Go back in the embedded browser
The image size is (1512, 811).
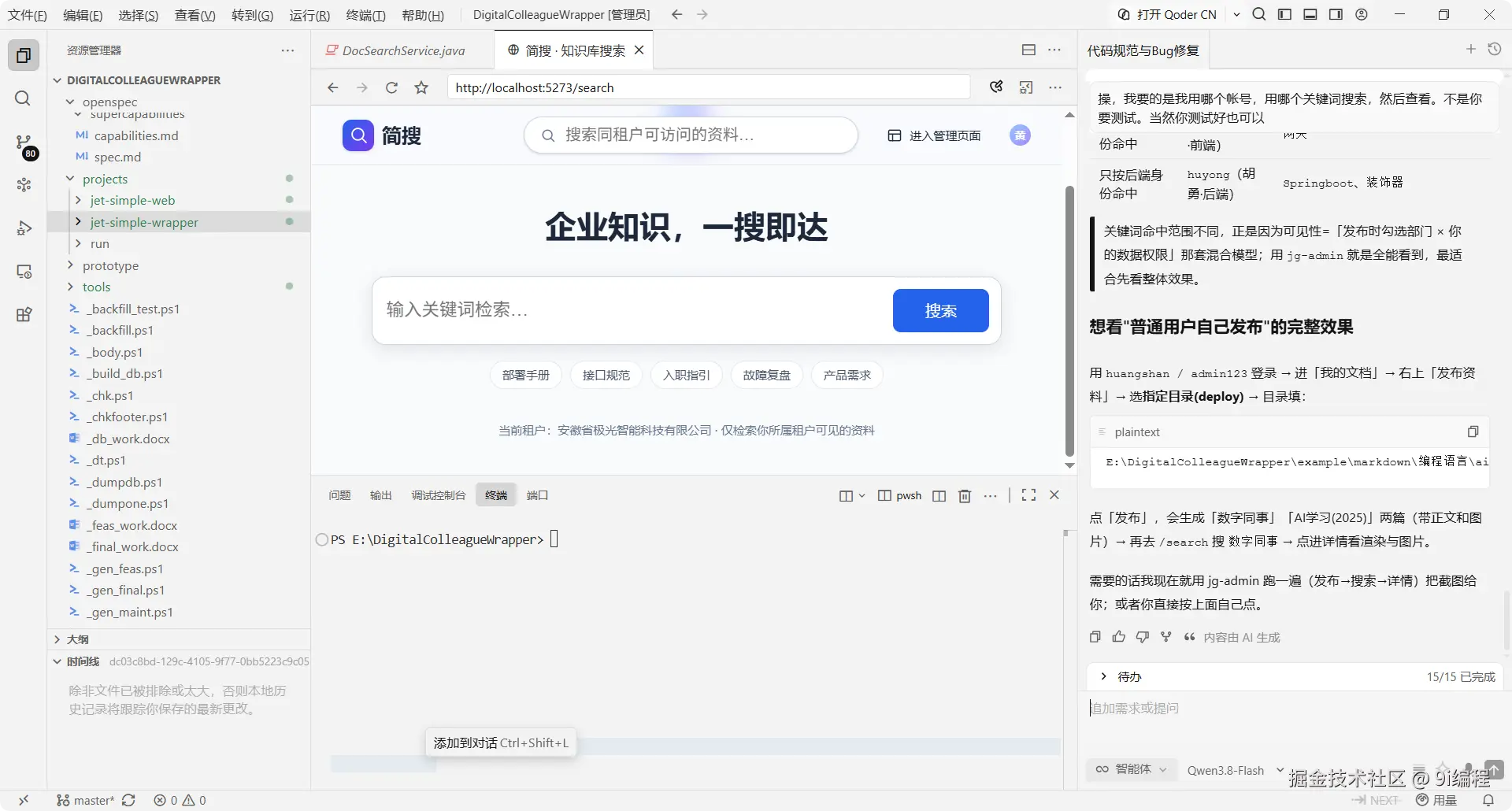(x=332, y=87)
